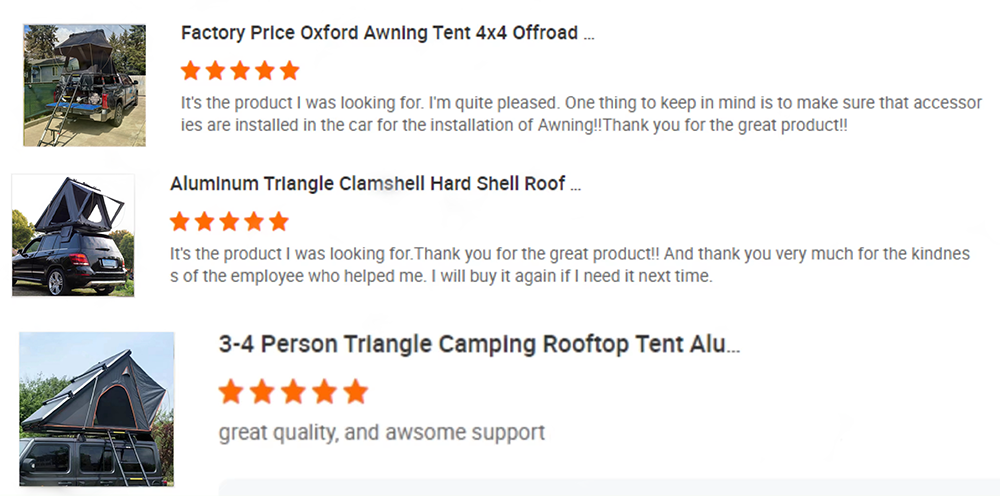Click first star of Aluminum Triangle Clamshell rating
The image size is (1000, 496).
[180, 221]
